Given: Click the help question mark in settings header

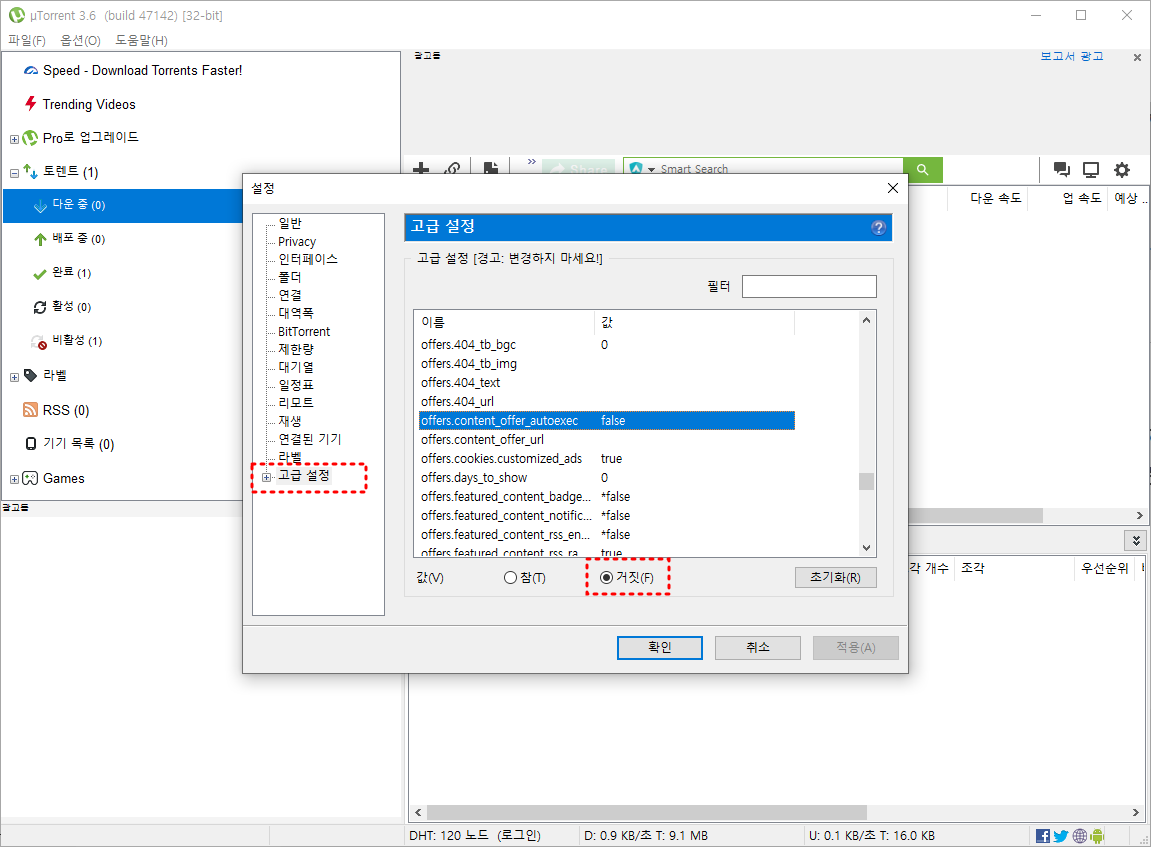Looking at the screenshot, I should (878, 228).
